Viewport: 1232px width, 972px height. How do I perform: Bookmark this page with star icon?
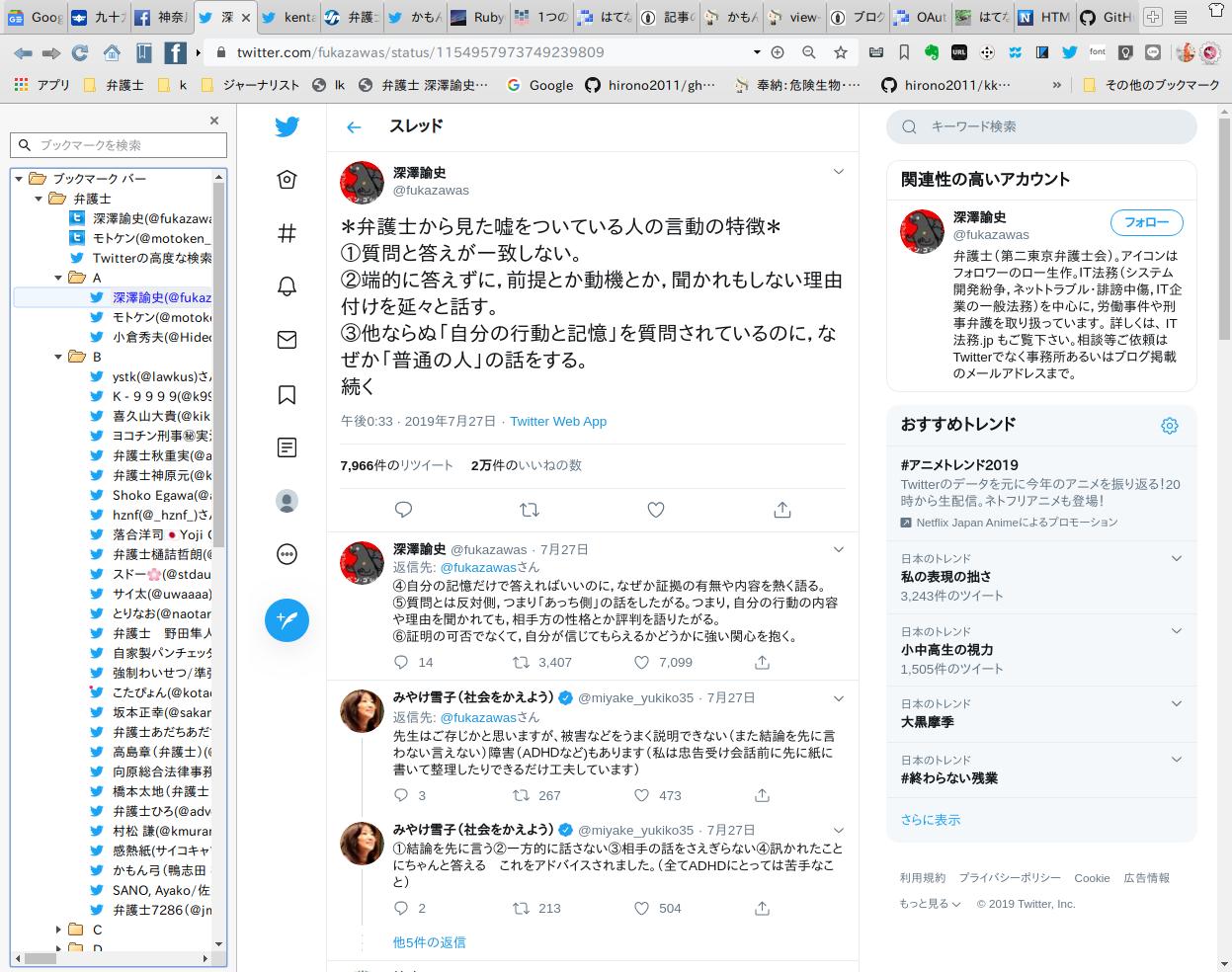pos(840,52)
